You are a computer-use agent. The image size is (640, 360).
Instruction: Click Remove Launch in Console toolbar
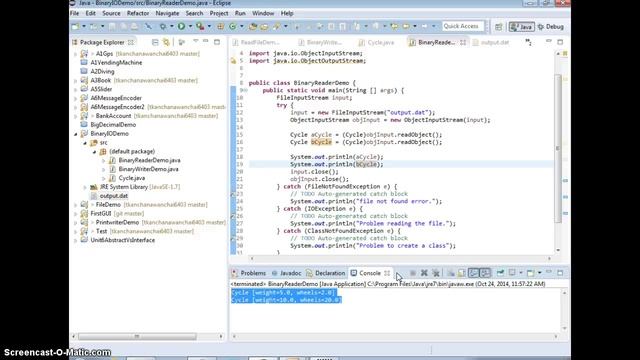pyautogui.click(x=424, y=273)
